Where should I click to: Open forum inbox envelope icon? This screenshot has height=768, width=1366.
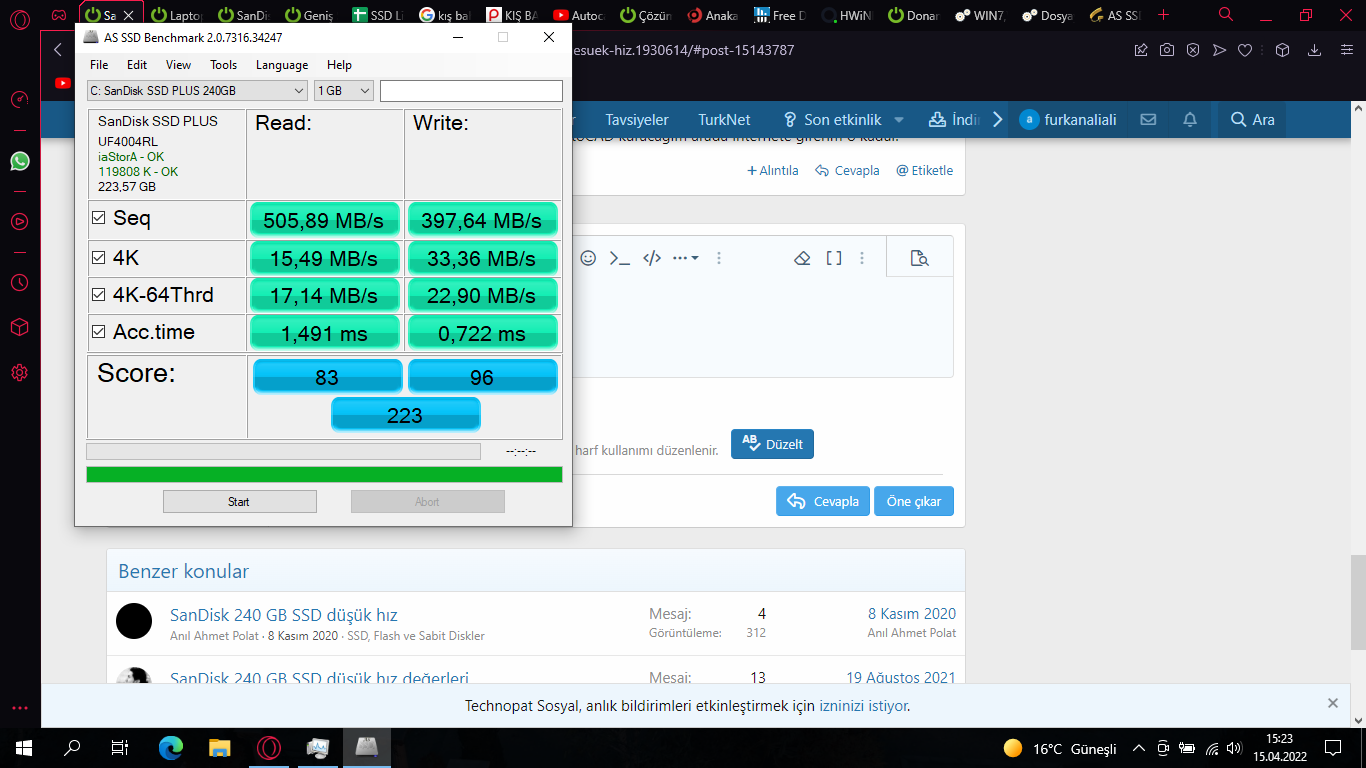point(1148,119)
